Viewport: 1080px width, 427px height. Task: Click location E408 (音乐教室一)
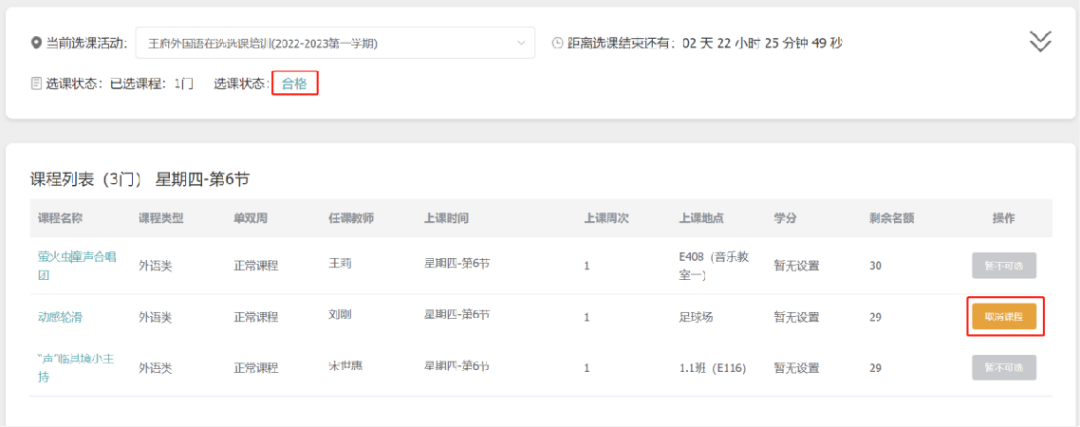(x=714, y=265)
